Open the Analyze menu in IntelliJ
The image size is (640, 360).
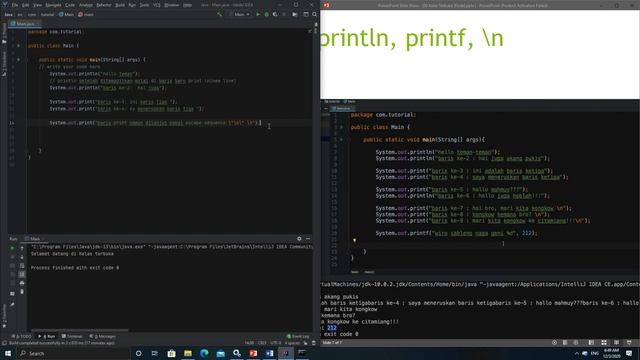[86, 5]
